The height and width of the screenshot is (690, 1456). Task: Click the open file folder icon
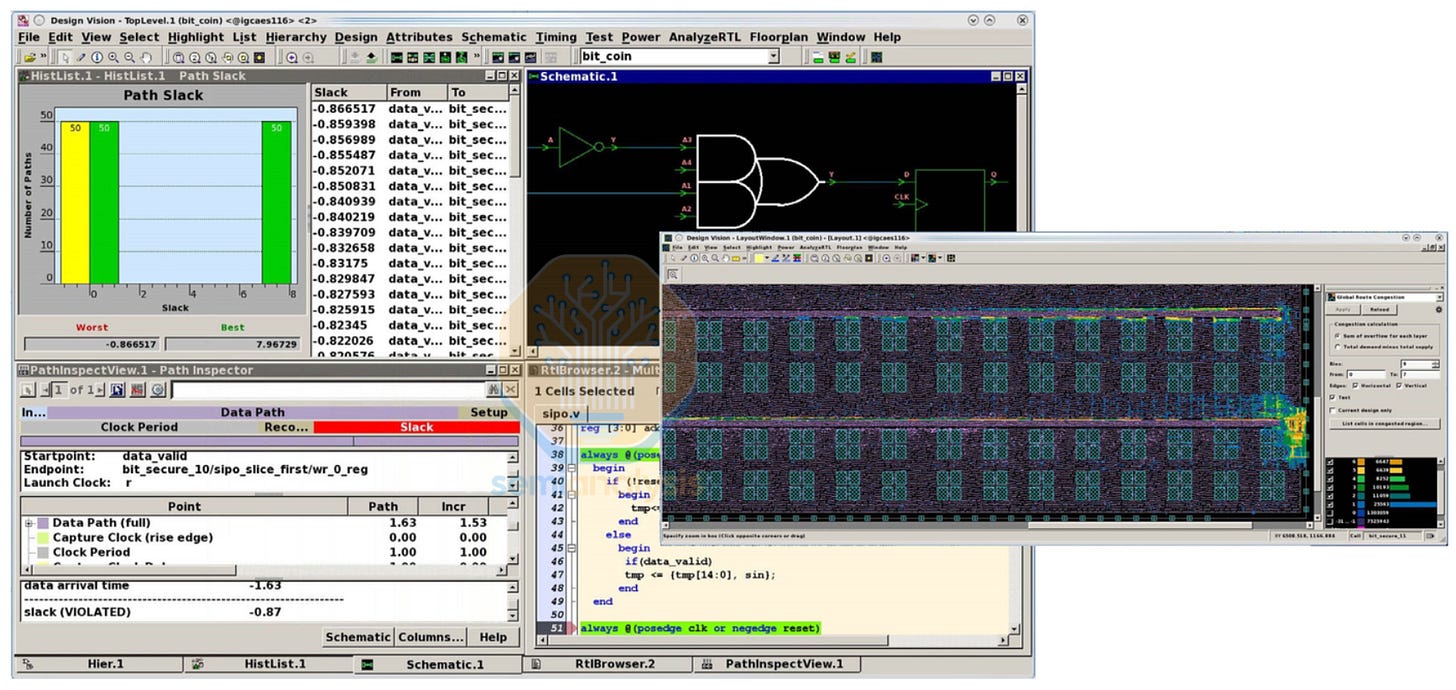point(30,57)
